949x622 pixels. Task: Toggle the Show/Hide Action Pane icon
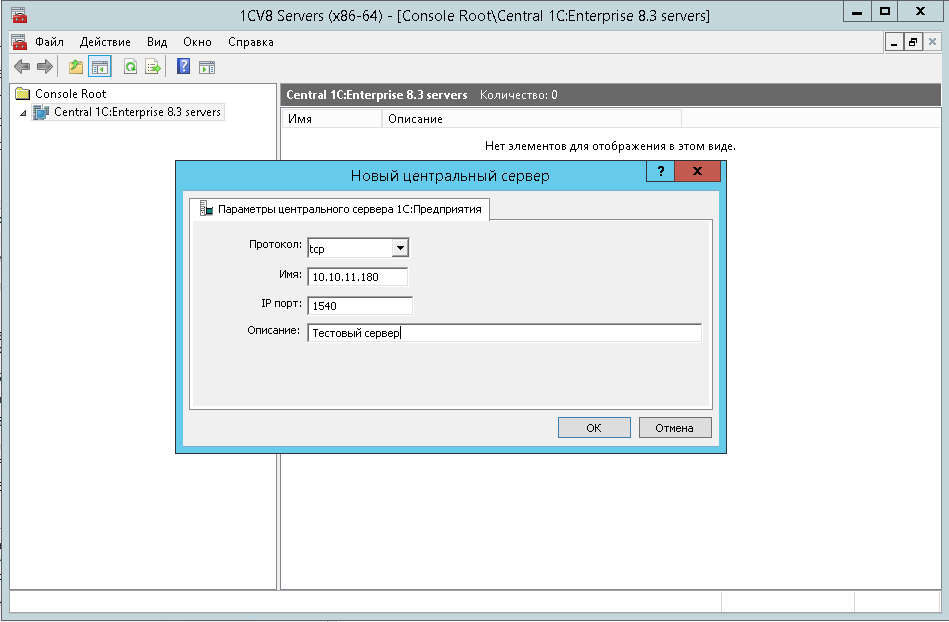(207, 67)
